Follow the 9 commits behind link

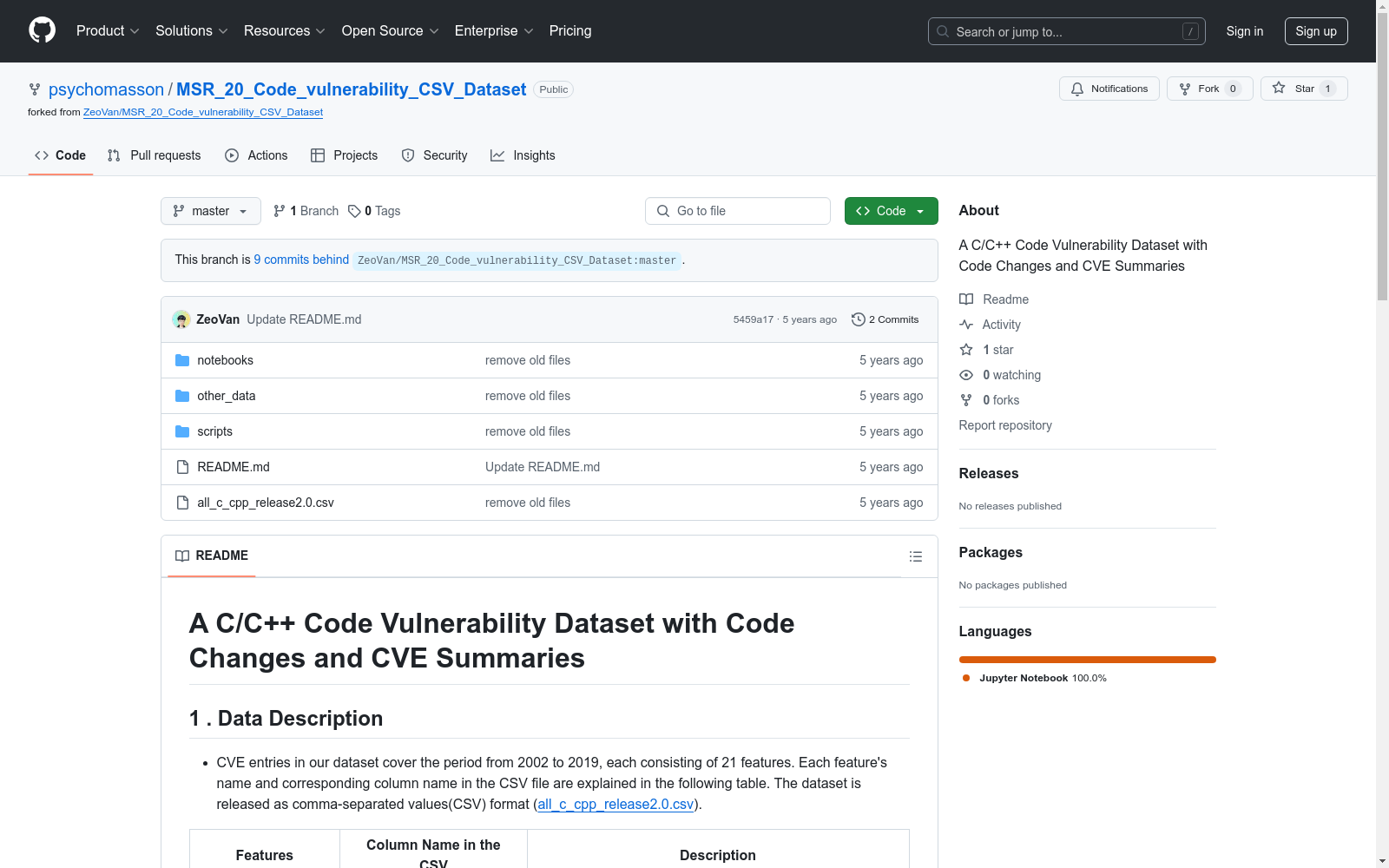(x=301, y=259)
